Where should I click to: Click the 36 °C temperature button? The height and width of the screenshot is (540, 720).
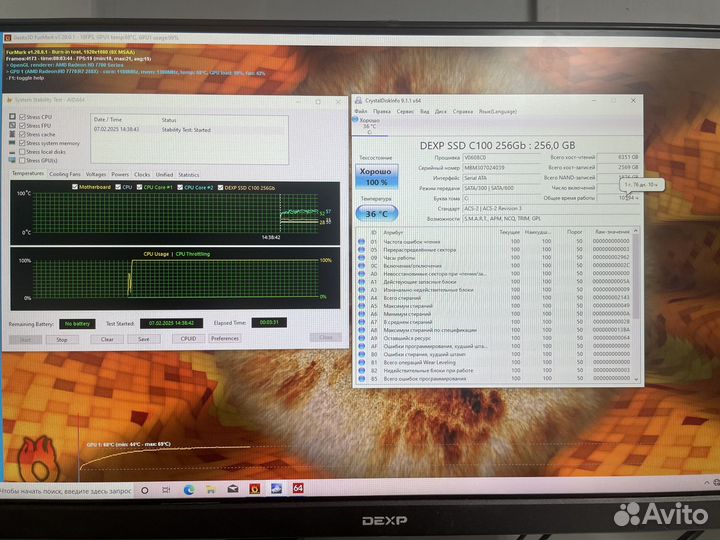tap(377, 214)
